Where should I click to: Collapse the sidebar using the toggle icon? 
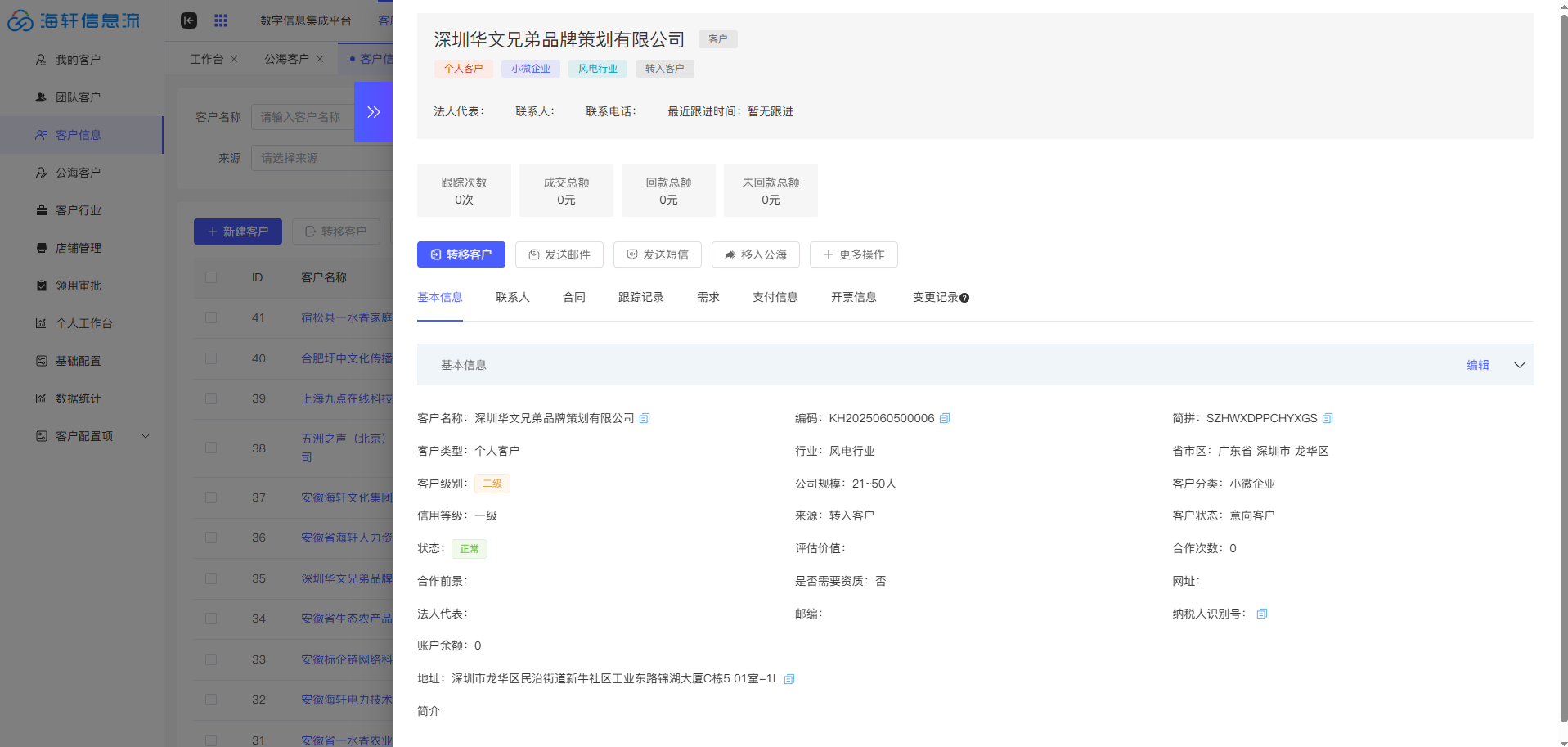click(x=189, y=20)
